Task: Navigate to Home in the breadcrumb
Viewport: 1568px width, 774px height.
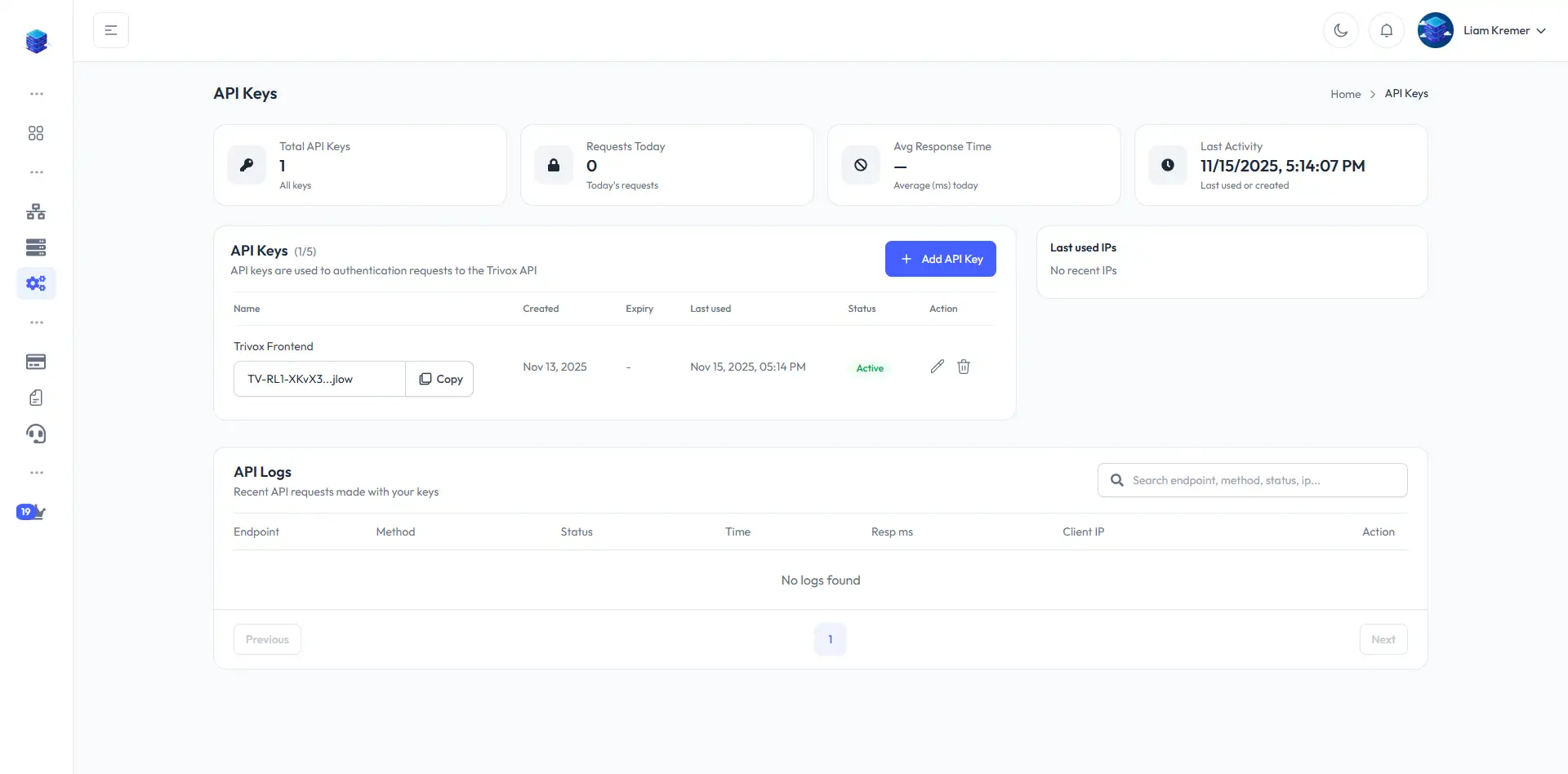Action: pyautogui.click(x=1345, y=93)
